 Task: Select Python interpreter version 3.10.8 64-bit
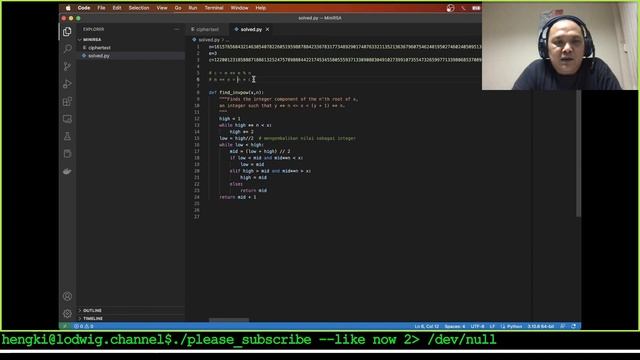(540, 326)
